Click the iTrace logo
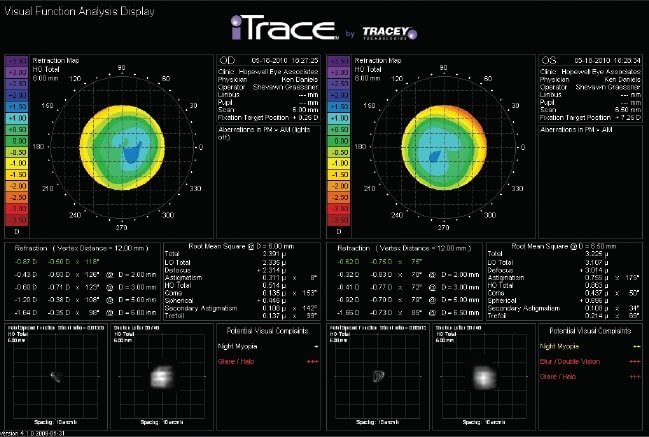The height and width of the screenshot is (437, 649). pos(284,28)
